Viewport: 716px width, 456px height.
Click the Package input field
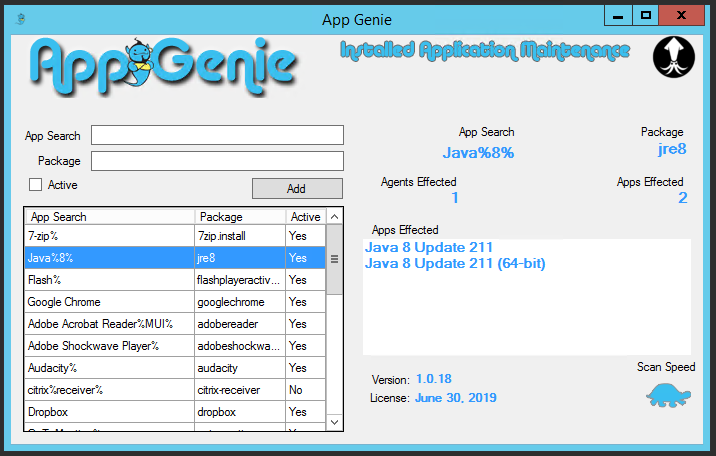click(x=217, y=161)
